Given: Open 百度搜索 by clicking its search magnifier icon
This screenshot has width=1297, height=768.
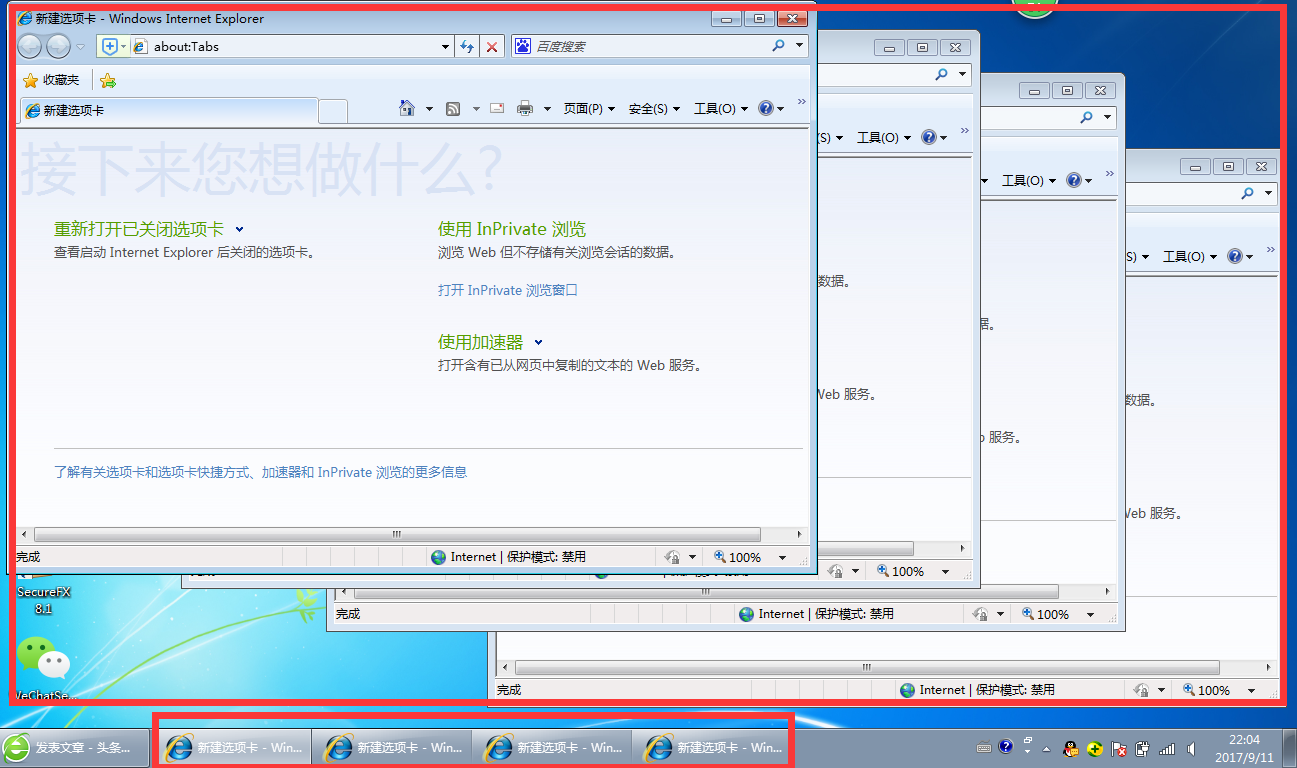Looking at the screenshot, I should coord(776,46).
